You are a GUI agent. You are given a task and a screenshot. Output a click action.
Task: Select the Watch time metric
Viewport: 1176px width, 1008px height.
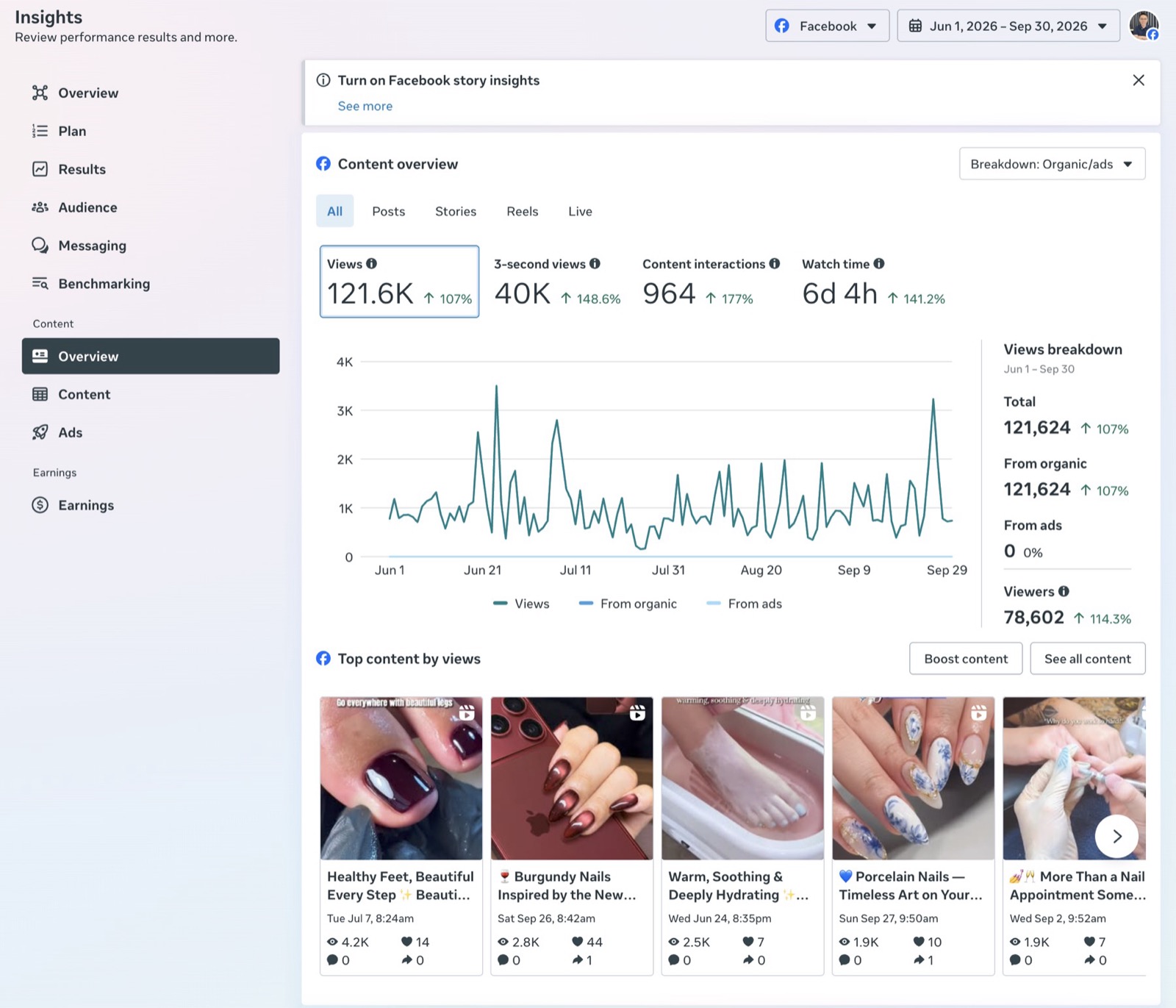pyautogui.click(x=873, y=282)
